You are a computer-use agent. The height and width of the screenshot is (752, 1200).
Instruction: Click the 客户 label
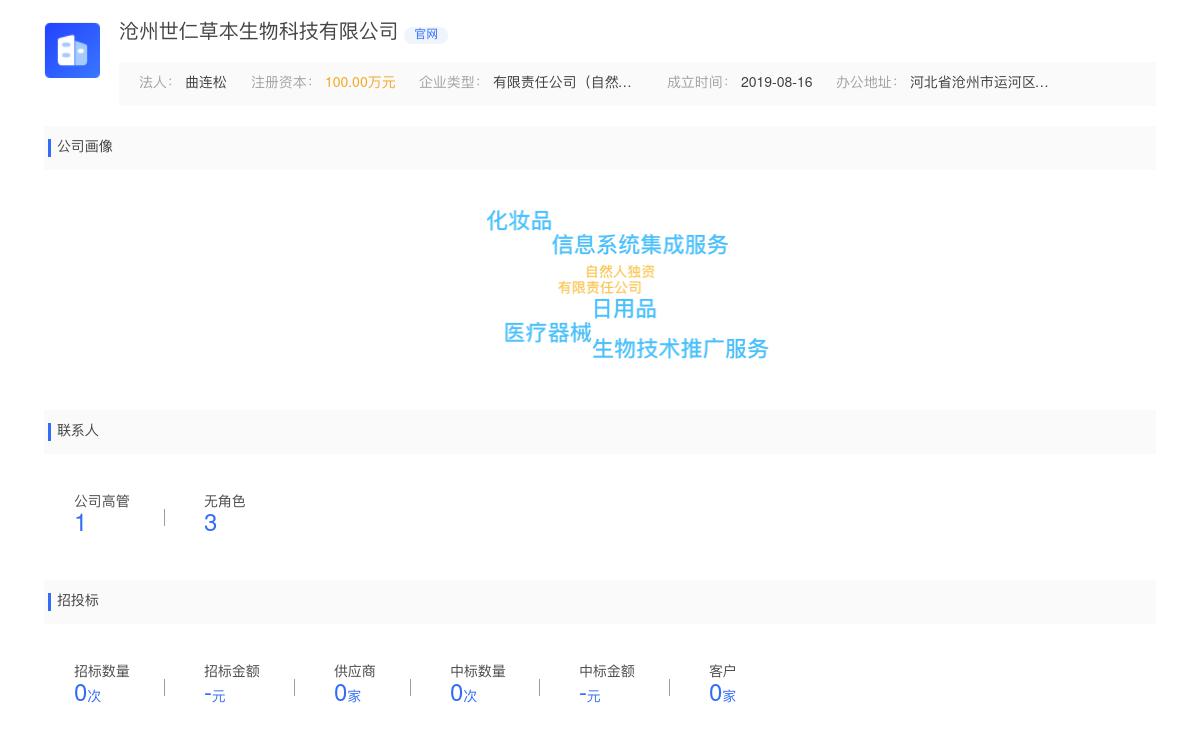pyautogui.click(x=722, y=672)
